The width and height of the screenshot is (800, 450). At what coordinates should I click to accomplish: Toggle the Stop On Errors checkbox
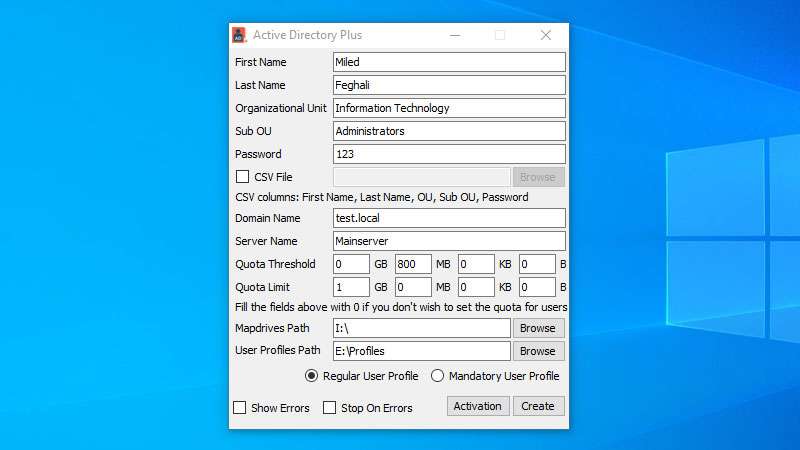click(330, 408)
